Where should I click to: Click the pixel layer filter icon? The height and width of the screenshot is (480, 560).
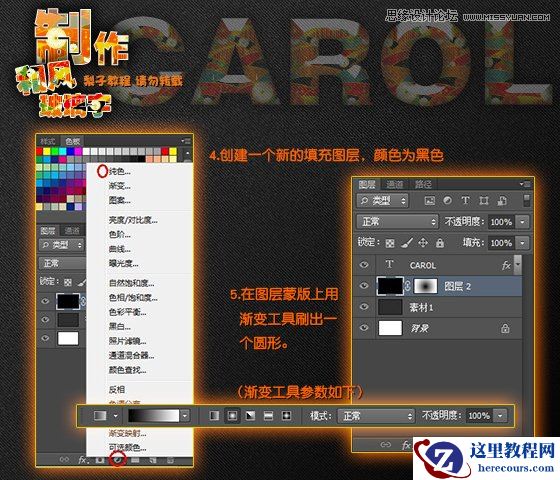pyautogui.click(x=429, y=201)
